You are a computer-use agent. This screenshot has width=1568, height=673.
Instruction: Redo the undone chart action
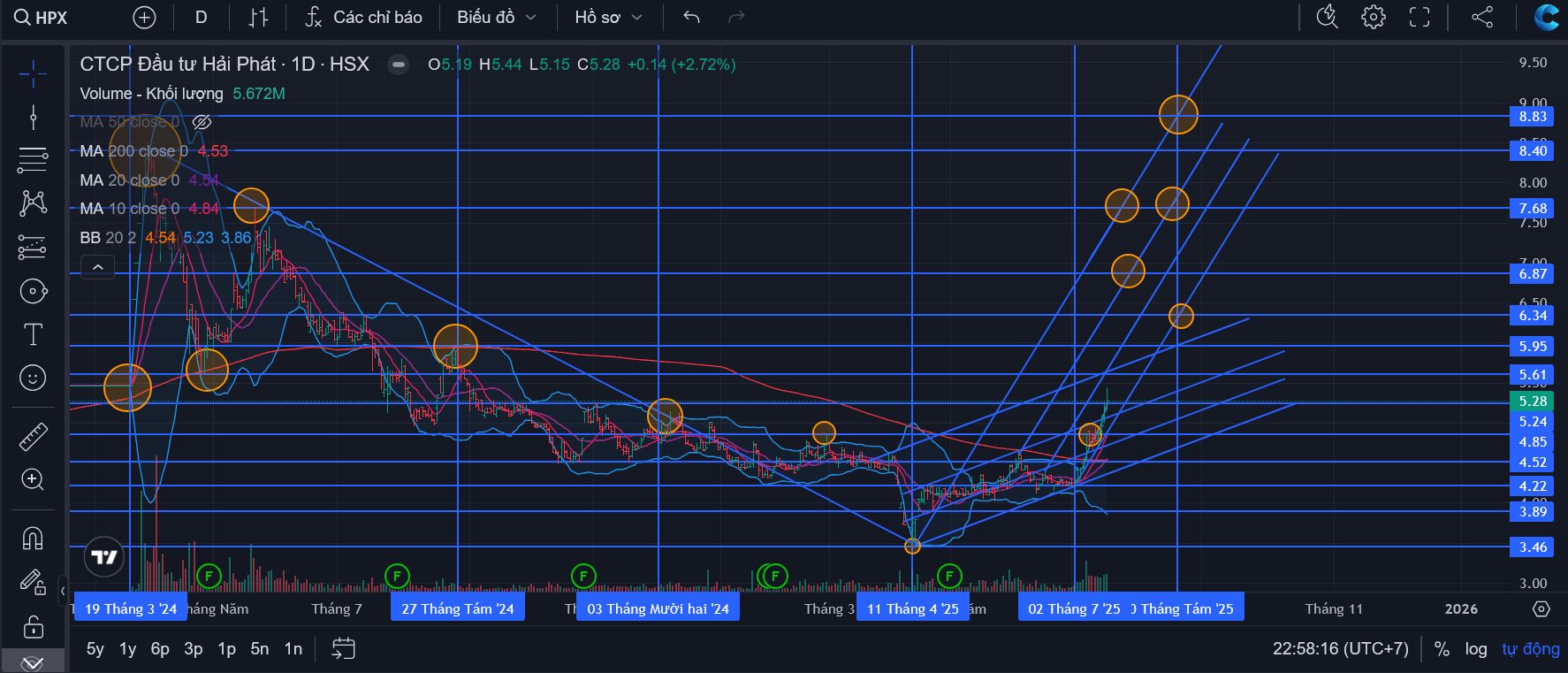tap(736, 18)
